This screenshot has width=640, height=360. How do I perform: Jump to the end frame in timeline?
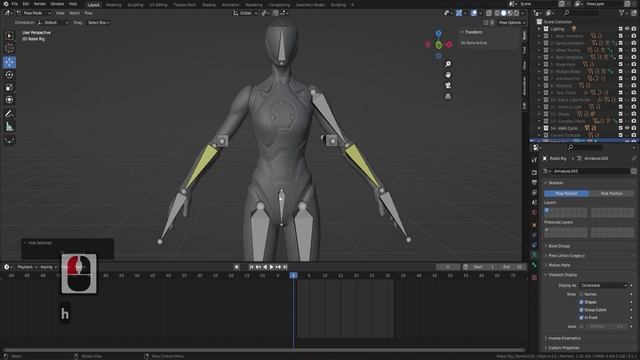tap(285, 267)
